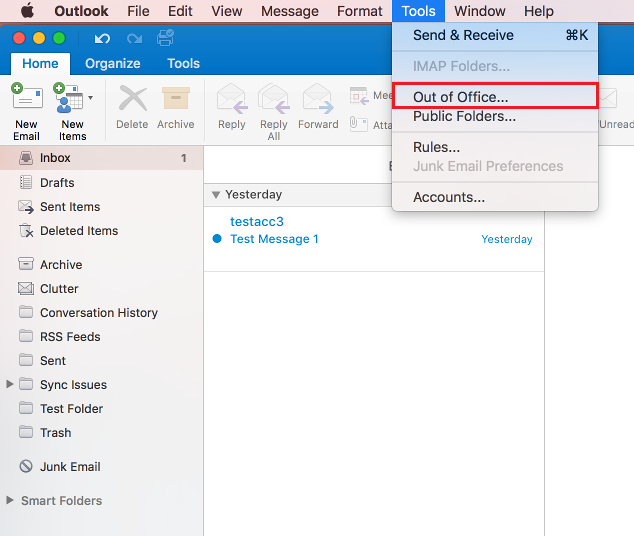Click the Delete X icon
The width and height of the screenshot is (634, 536).
(x=133, y=98)
